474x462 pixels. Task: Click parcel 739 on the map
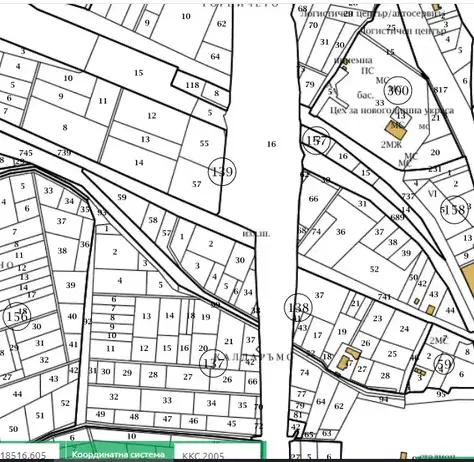[64, 153]
